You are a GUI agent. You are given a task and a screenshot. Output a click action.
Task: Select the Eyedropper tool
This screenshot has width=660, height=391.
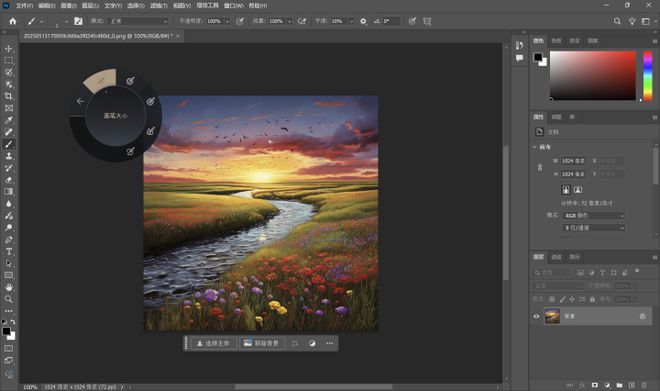coord(8,120)
